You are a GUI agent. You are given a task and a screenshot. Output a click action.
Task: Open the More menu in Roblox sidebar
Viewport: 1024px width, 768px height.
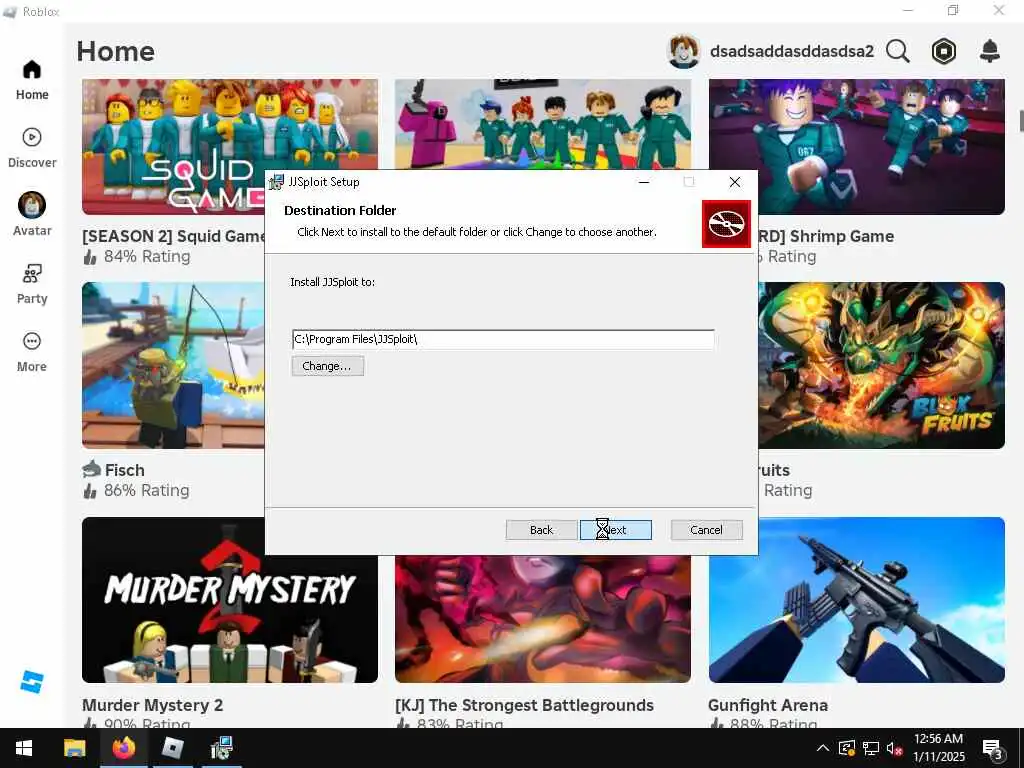(x=32, y=352)
